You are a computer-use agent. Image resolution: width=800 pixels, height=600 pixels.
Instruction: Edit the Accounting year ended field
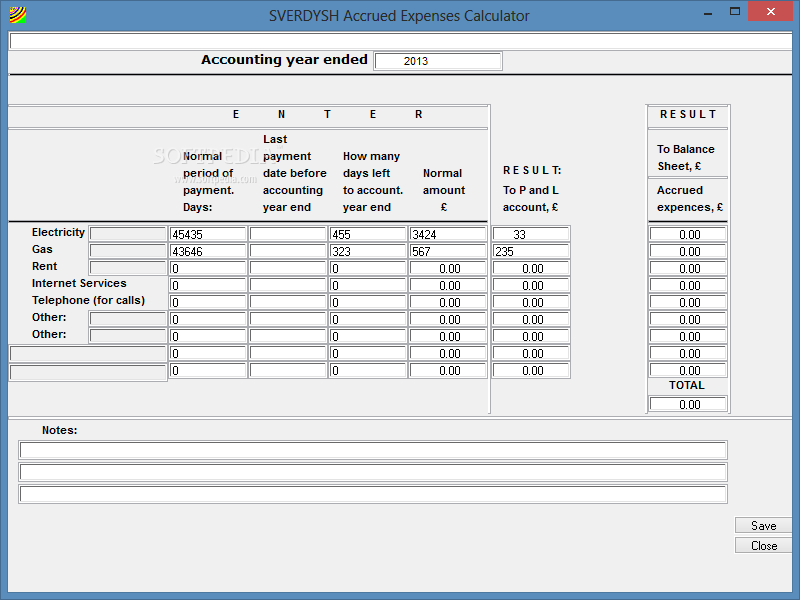tap(438, 61)
